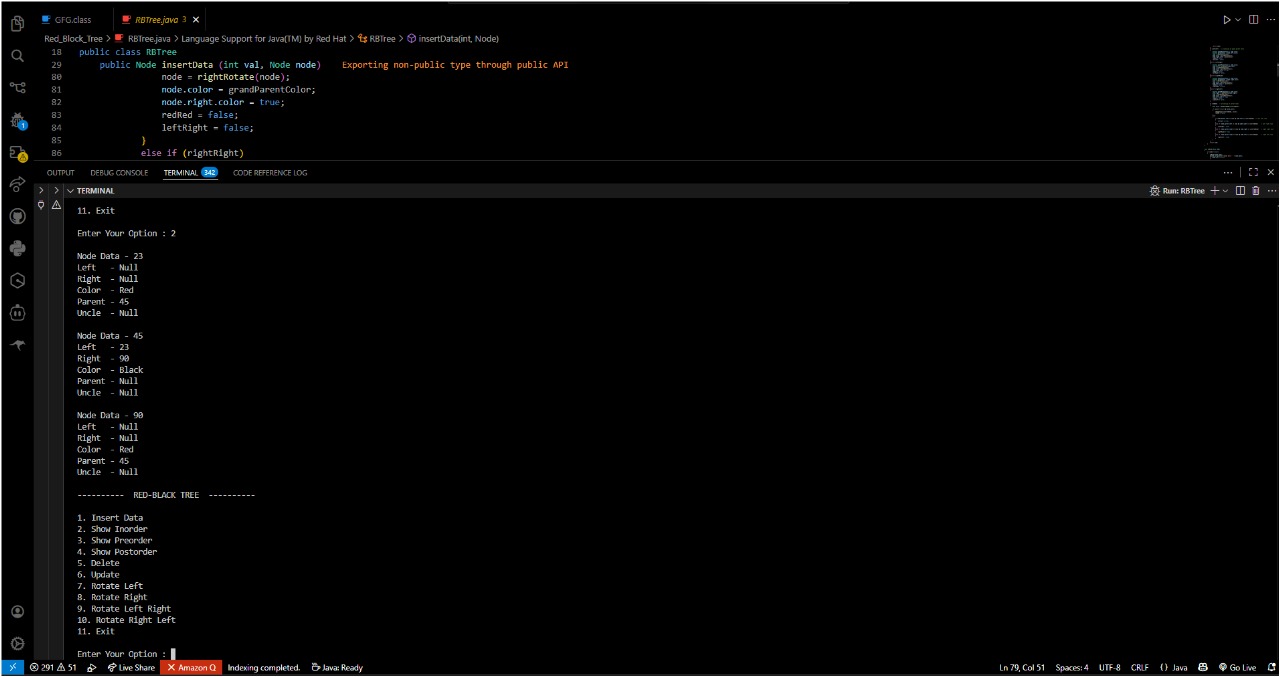Click Amazon Q status bar button

tap(191, 667)
